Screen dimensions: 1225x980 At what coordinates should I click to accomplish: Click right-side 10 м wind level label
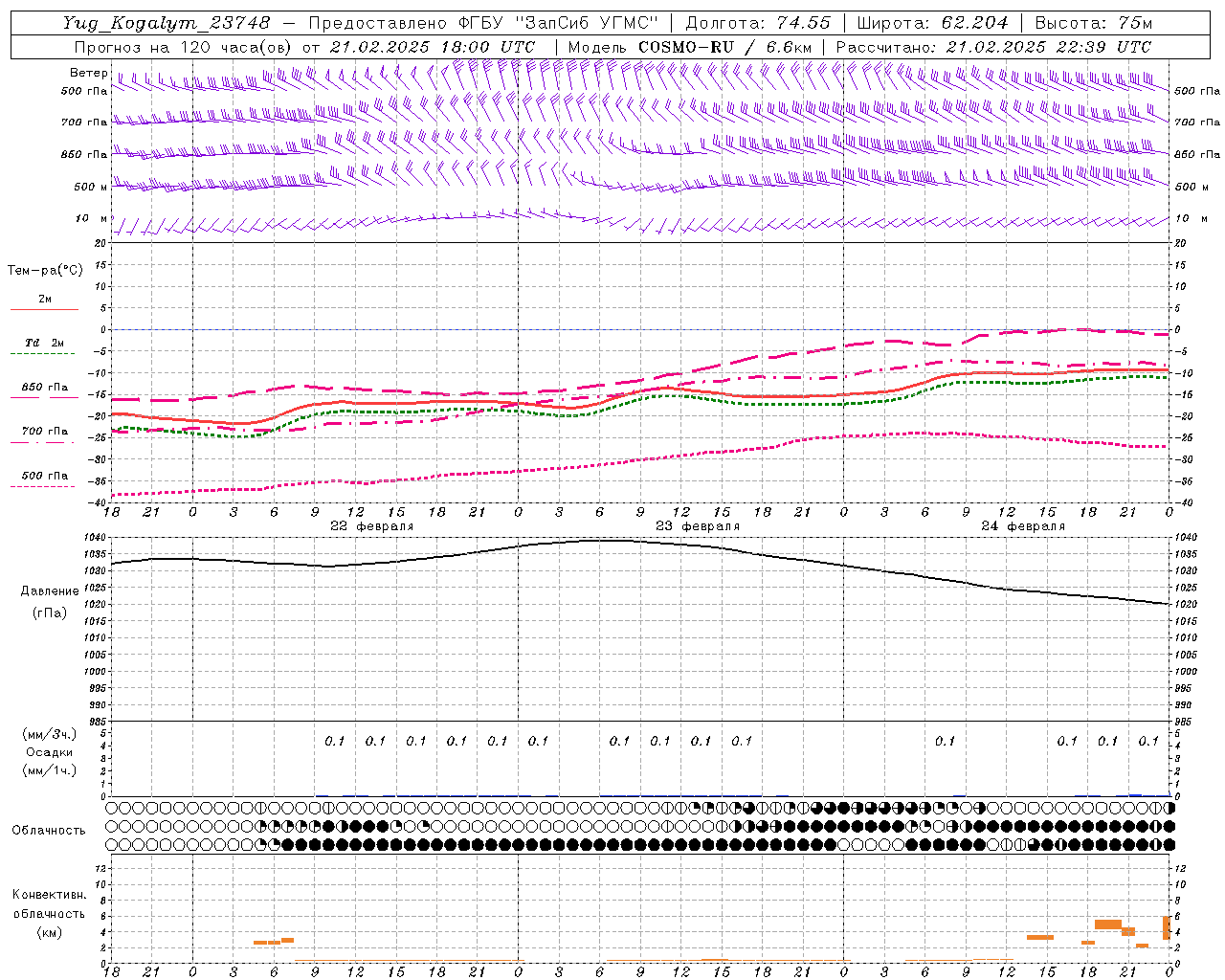tap(1190, 219)
